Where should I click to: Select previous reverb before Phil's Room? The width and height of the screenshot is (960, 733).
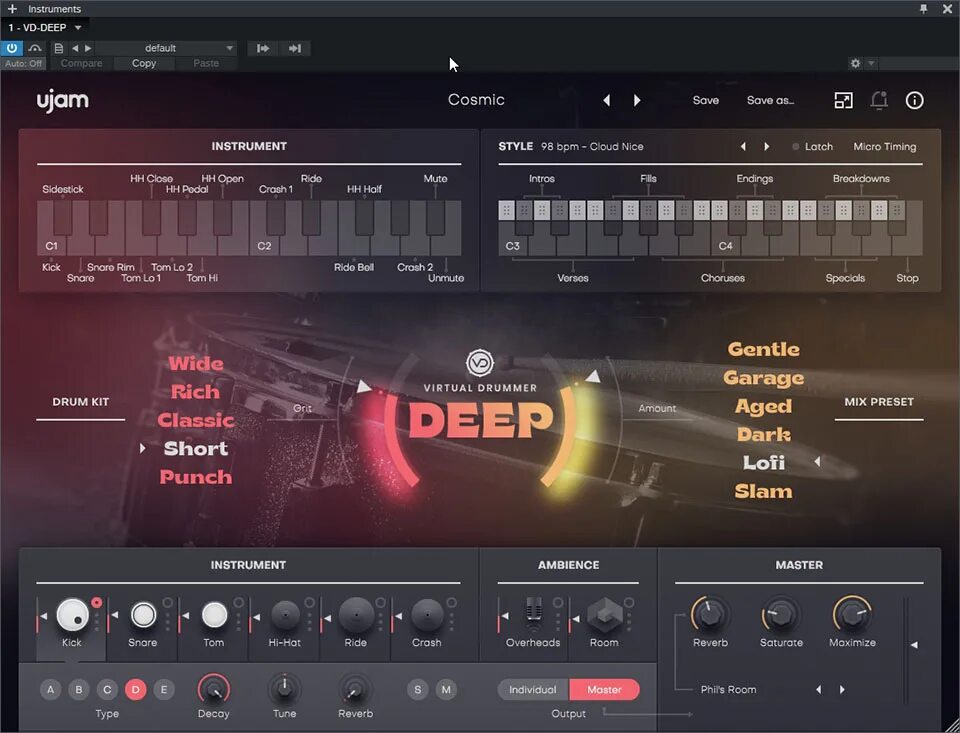pyautogui.click(x=819, y=690)
